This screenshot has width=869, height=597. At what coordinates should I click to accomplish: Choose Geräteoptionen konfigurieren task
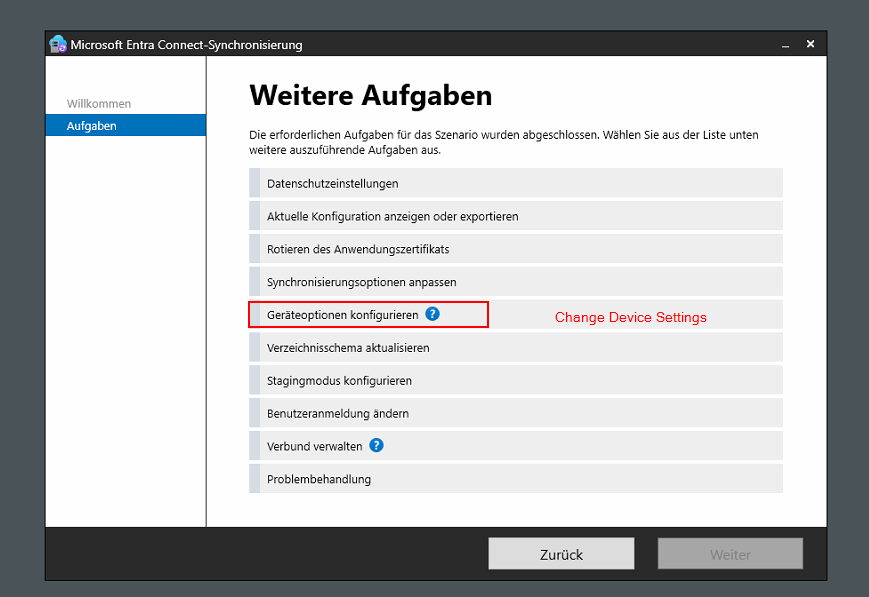pyautogui.click(x=515, y=315)
